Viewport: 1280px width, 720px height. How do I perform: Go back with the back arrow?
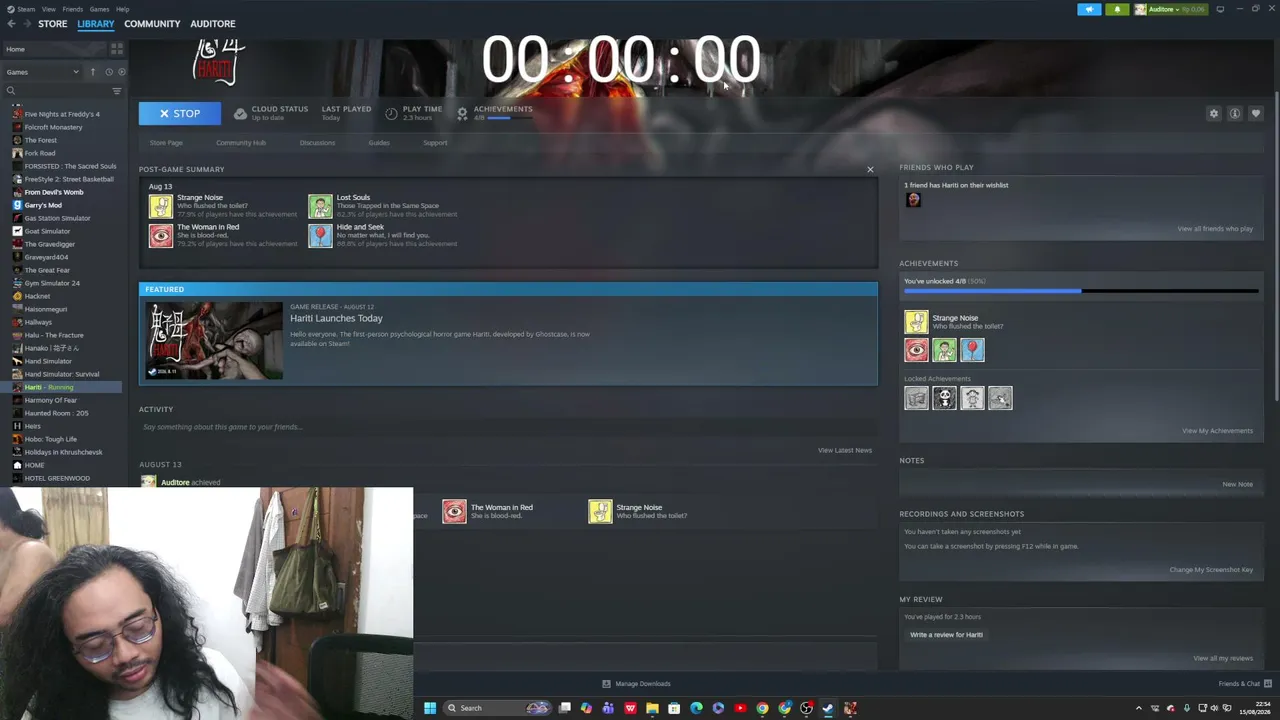pyautogui.click(x=11, y=24)
